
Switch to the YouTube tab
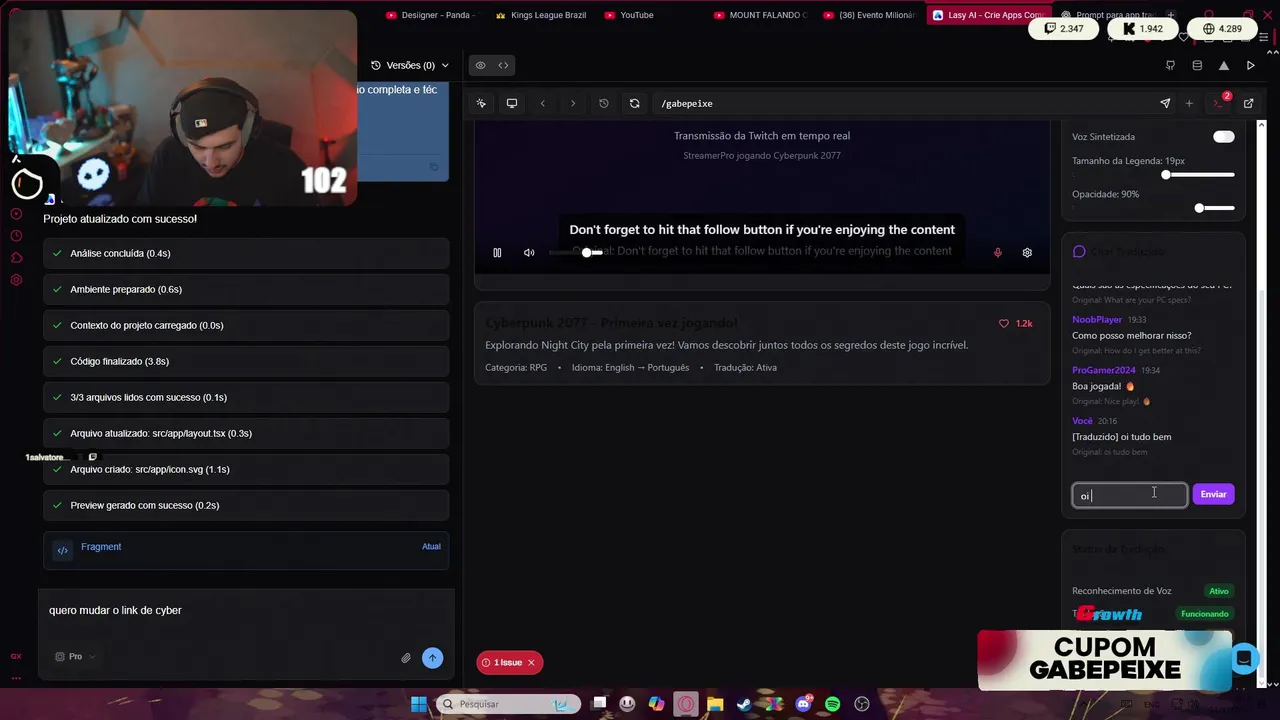(x=629, y=15)
